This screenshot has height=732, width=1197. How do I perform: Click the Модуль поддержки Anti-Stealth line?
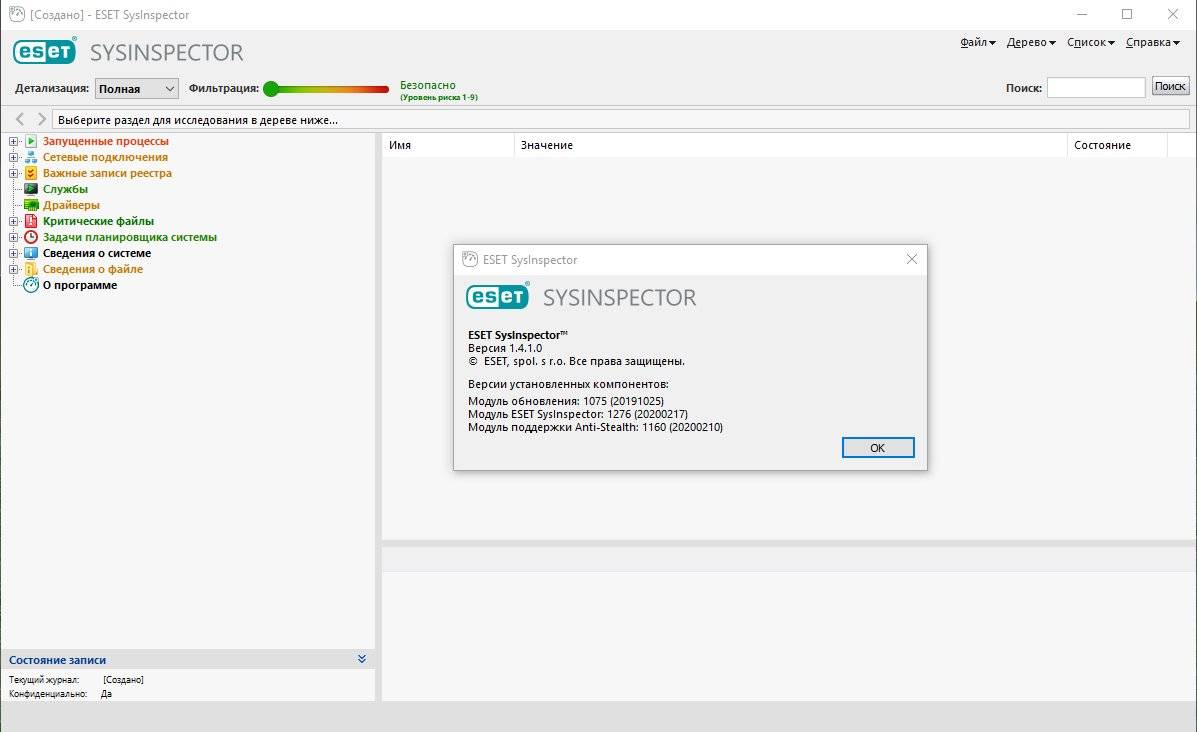pyautogui.click(x=595, y=427)
